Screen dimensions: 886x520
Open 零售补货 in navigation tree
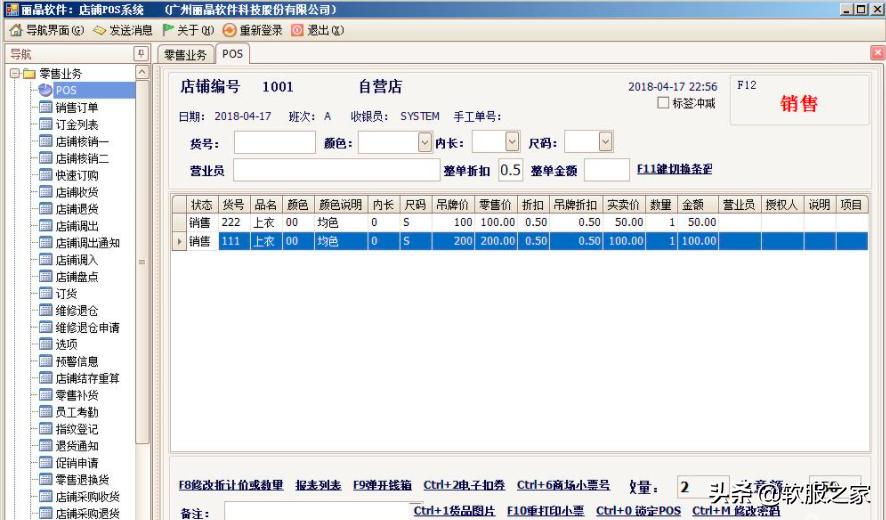(77, 395)
